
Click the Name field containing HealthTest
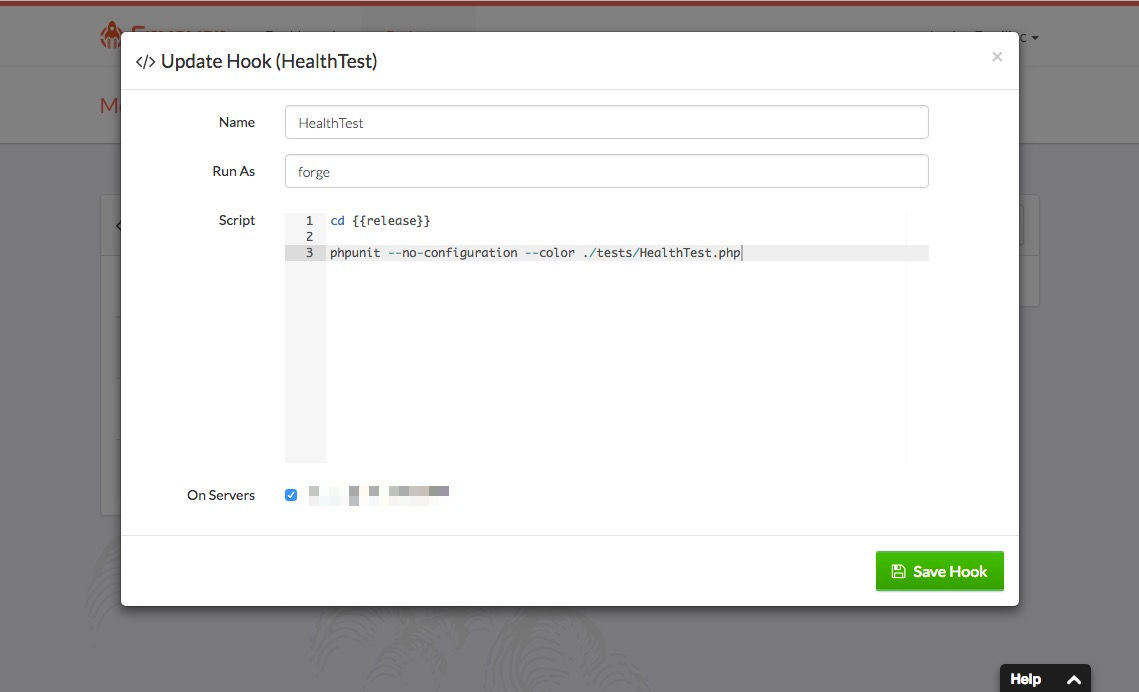tap(607, 122)
